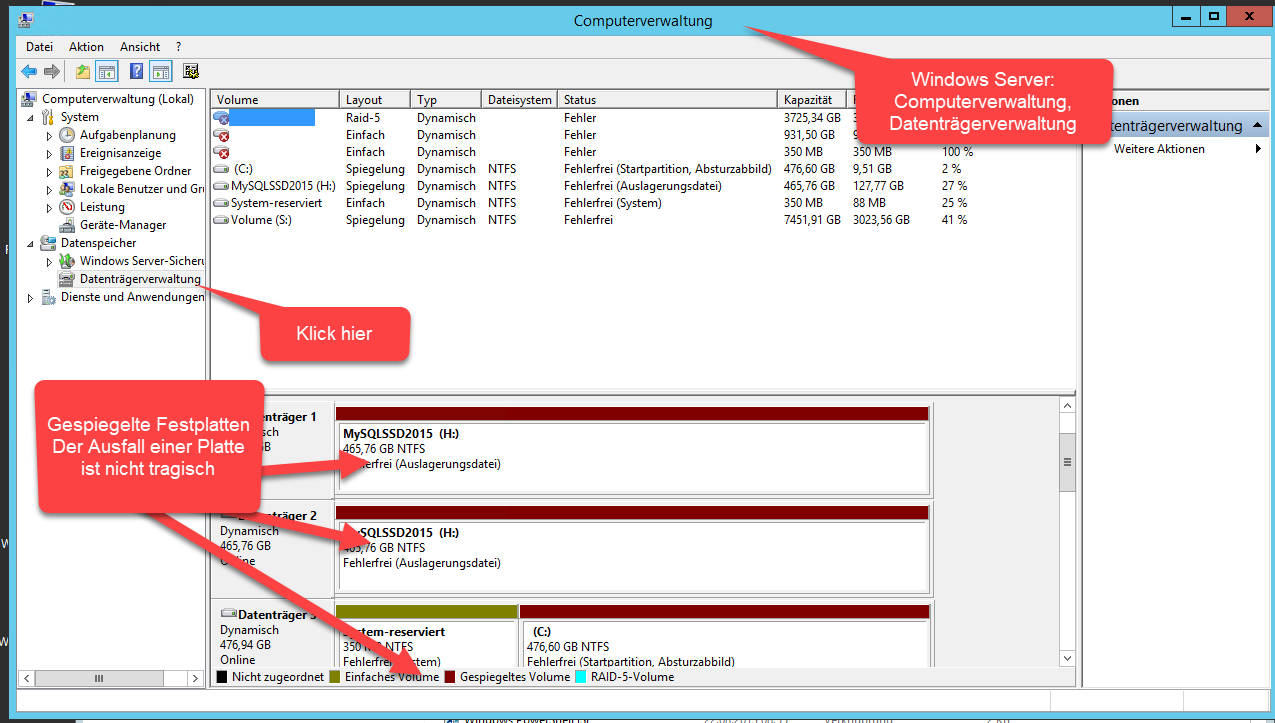Expand the Windows Server-Sicherung node
The width and height of the screenshot is (1275, 723).
click(50, 262)
